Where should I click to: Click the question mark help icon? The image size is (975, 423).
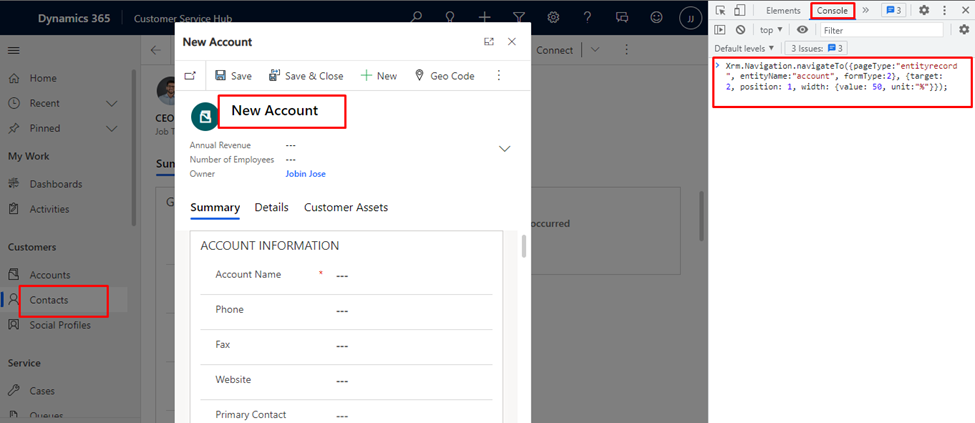coord(587,17)
